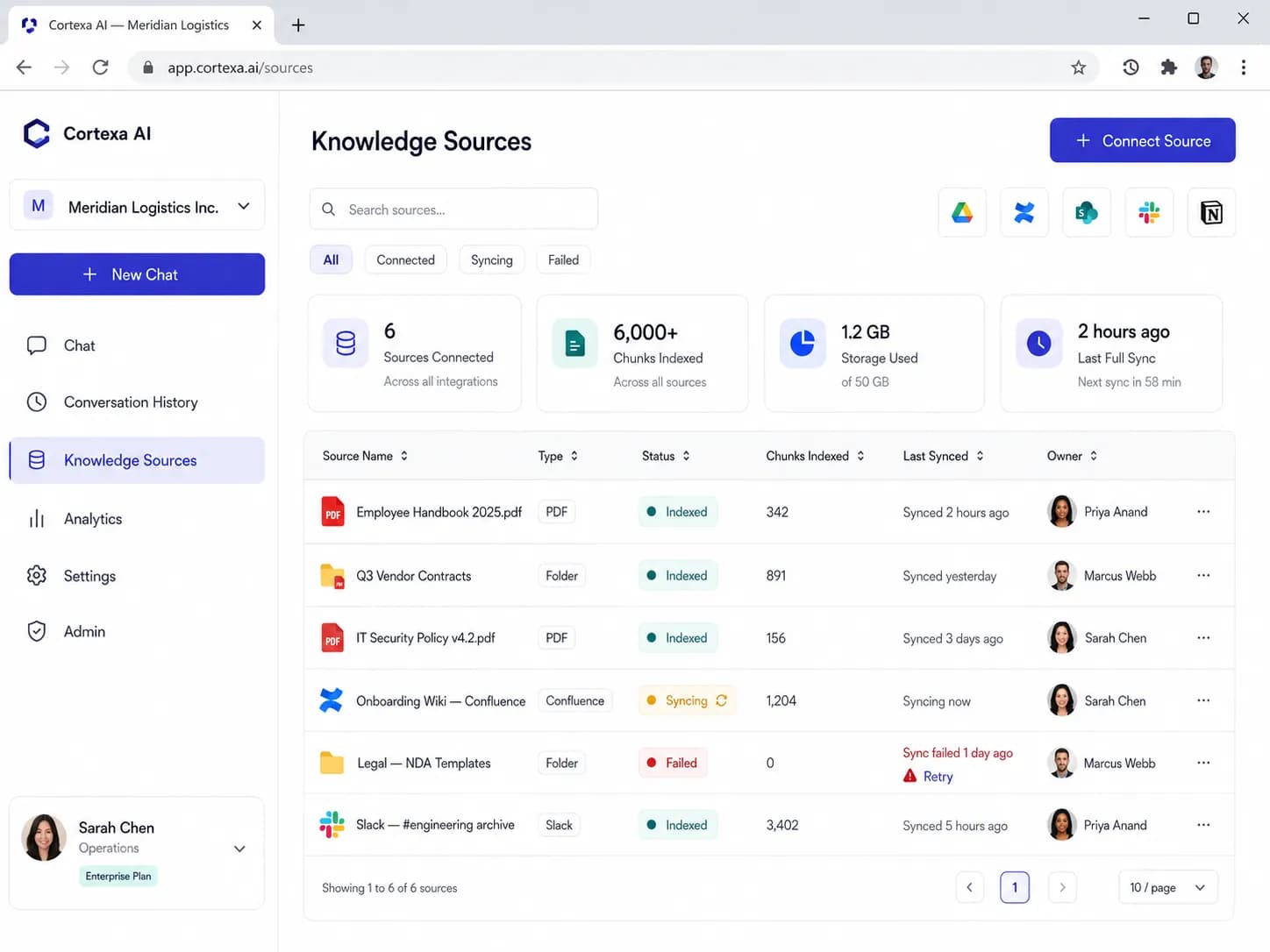Viewport: 1270px width, 952px height.
Task: Open Admin in the sidebar
Action: tap(137, 631)
